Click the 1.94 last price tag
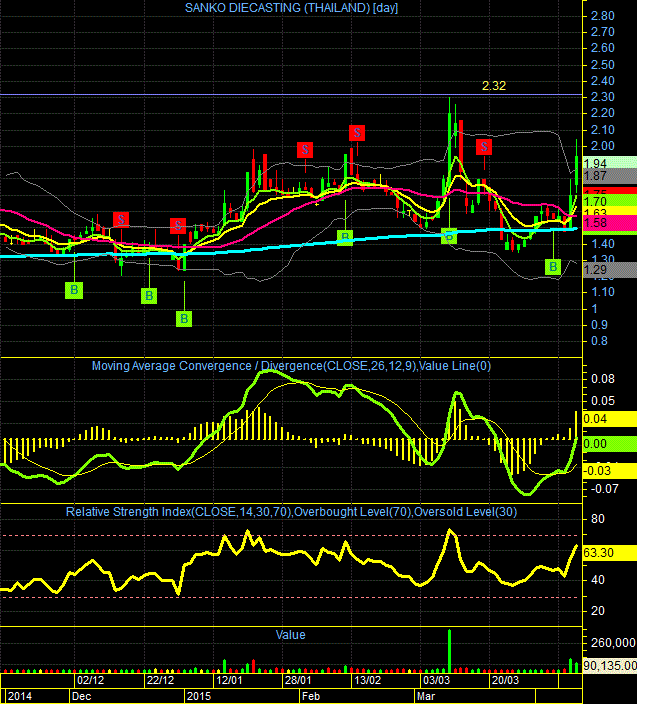 click(610, 163)
